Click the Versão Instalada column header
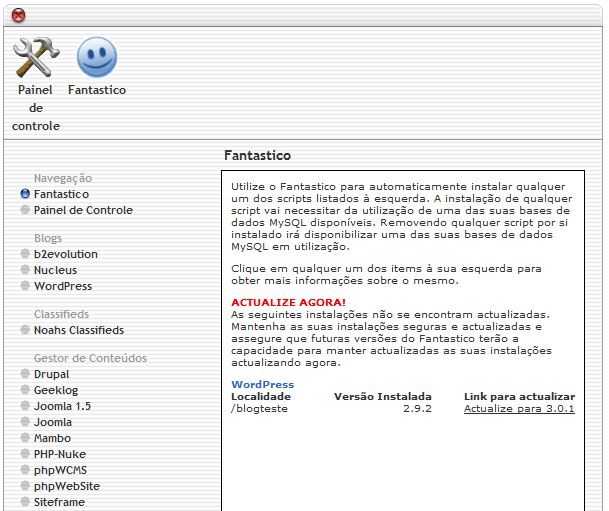609x511 pixels. click(383, 396)
